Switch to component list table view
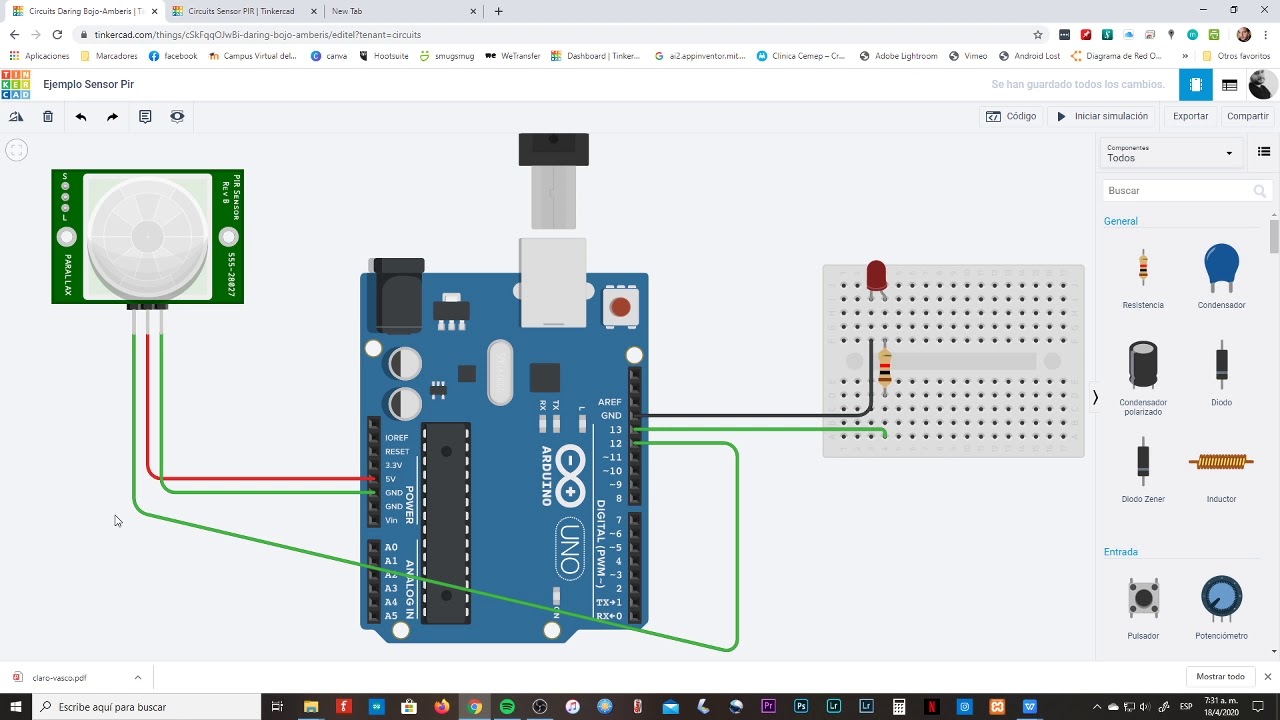Viewport: 1280px width, 720px height. coord(1230,85)
